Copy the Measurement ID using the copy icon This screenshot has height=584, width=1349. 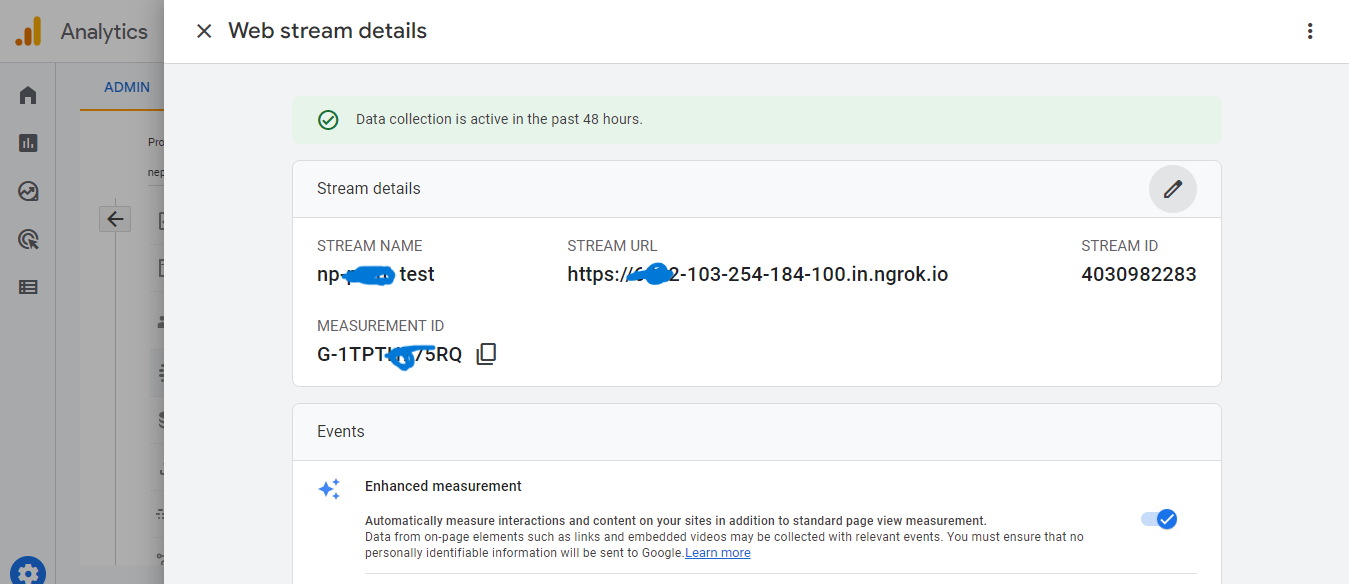point(486,352)
